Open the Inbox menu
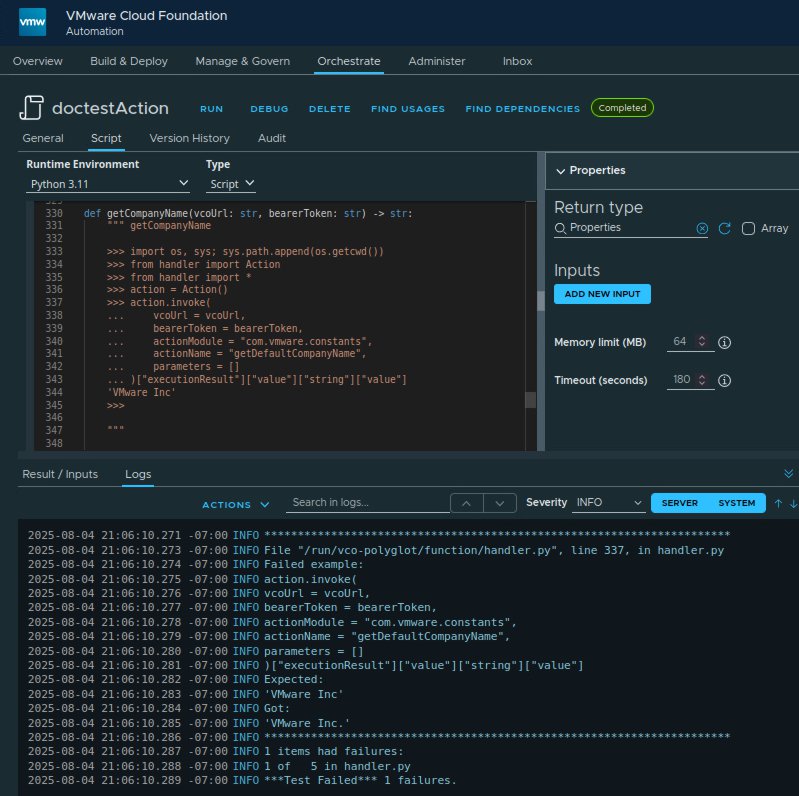799x796 pixels. pos(517,61)
